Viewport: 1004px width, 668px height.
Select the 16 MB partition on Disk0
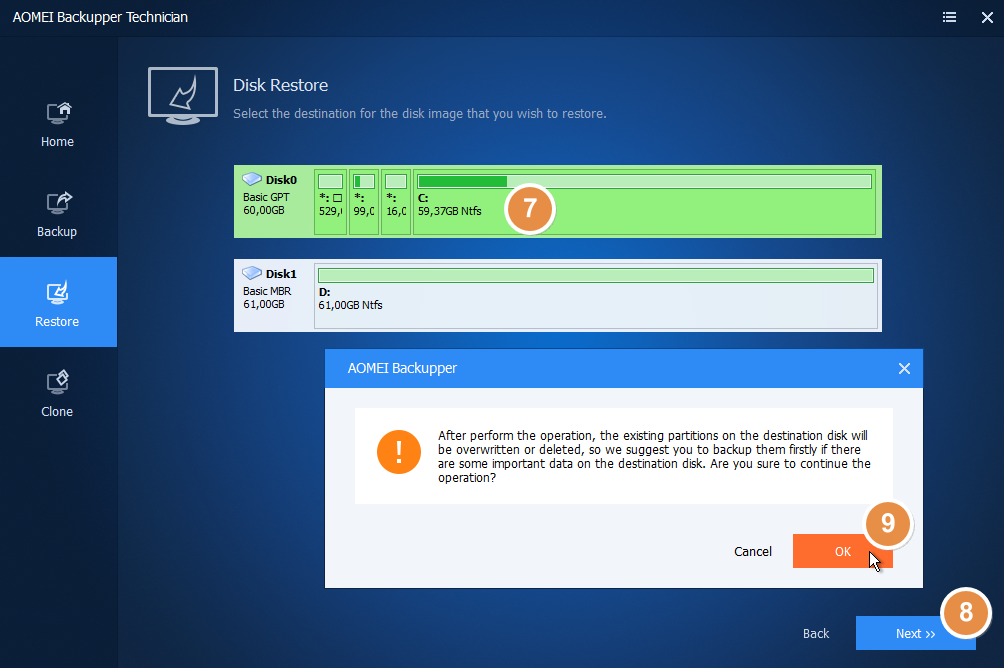pyautogui.click(x=396, y=202)
